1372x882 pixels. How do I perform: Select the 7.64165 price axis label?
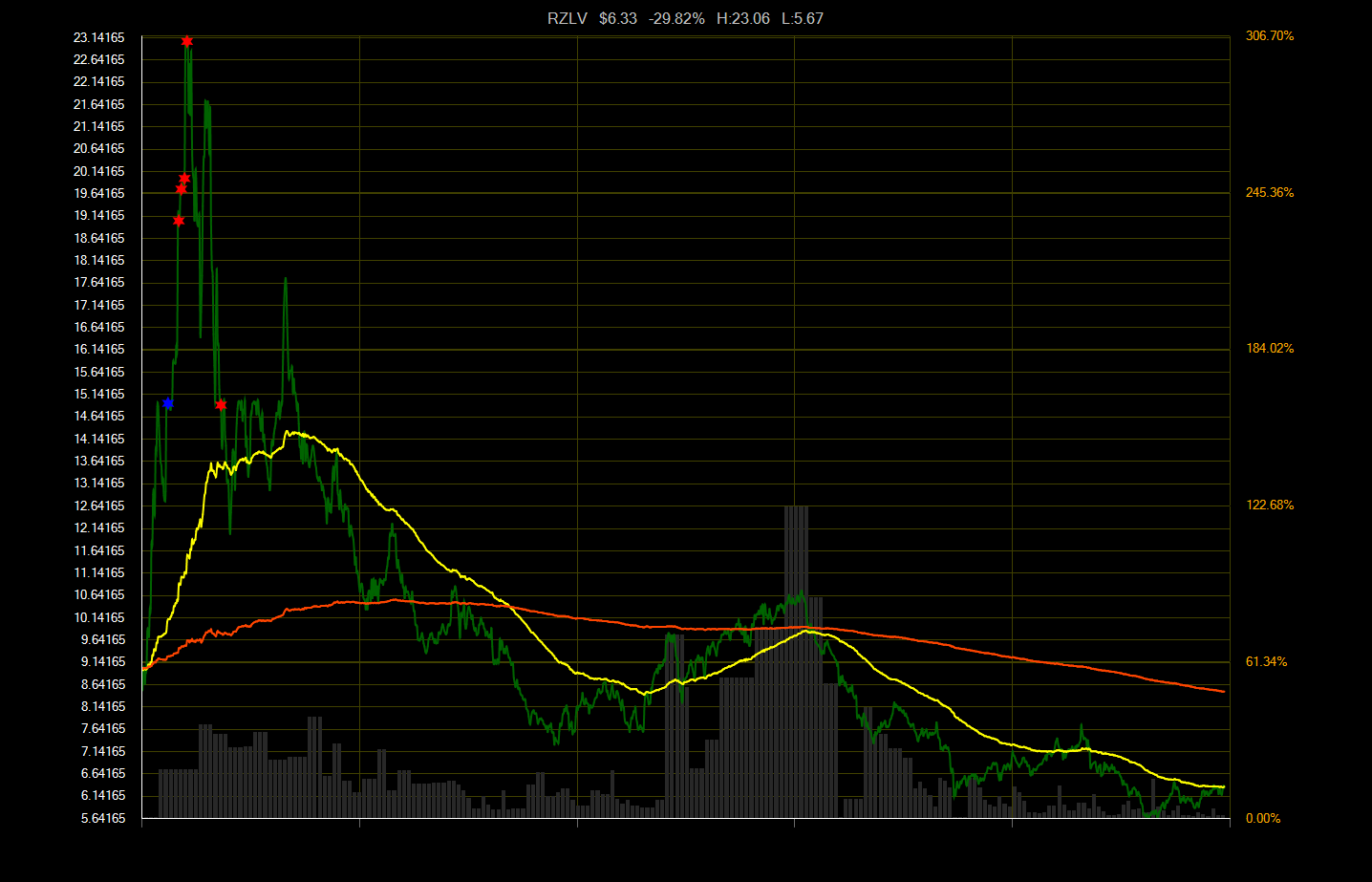tap(103, 728)
